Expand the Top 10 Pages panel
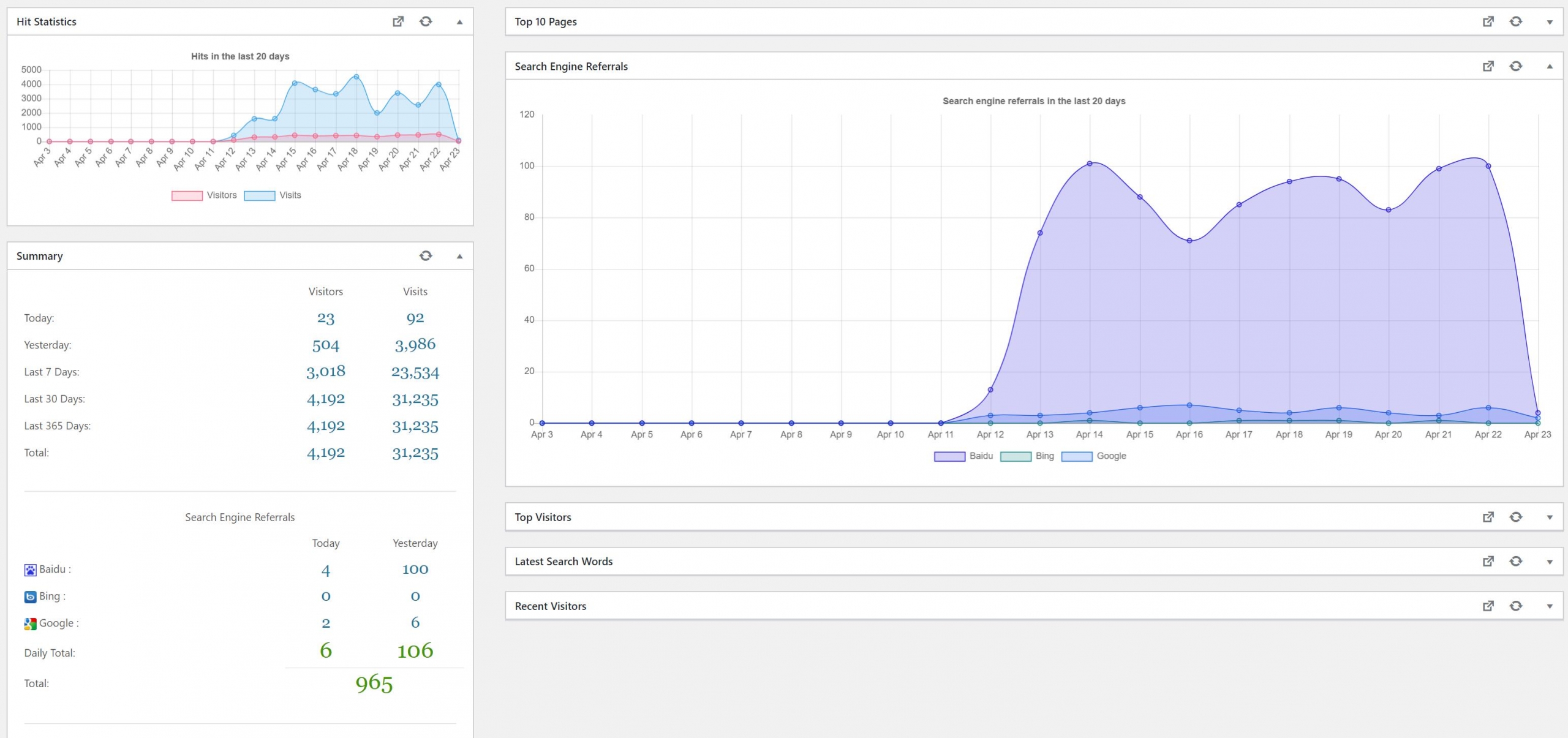Viewport: 1568px width, 738px height. (1550, 22)
